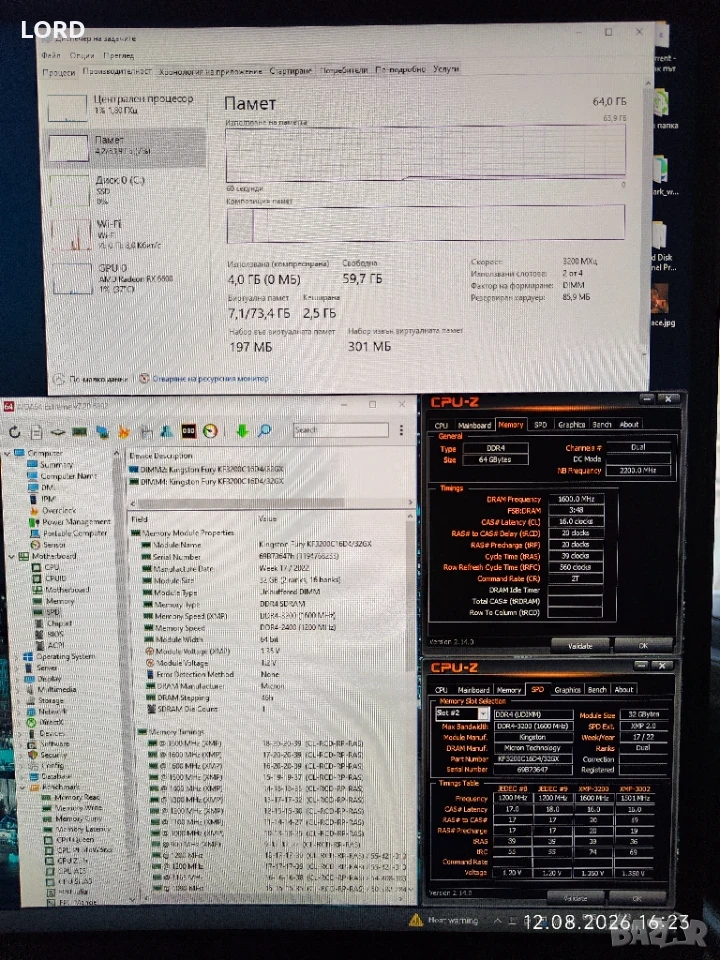720x960 pixels.
Task: Select Sensor in AIDA64 tree
Action: pyautogui.click(x=54, y=544)
